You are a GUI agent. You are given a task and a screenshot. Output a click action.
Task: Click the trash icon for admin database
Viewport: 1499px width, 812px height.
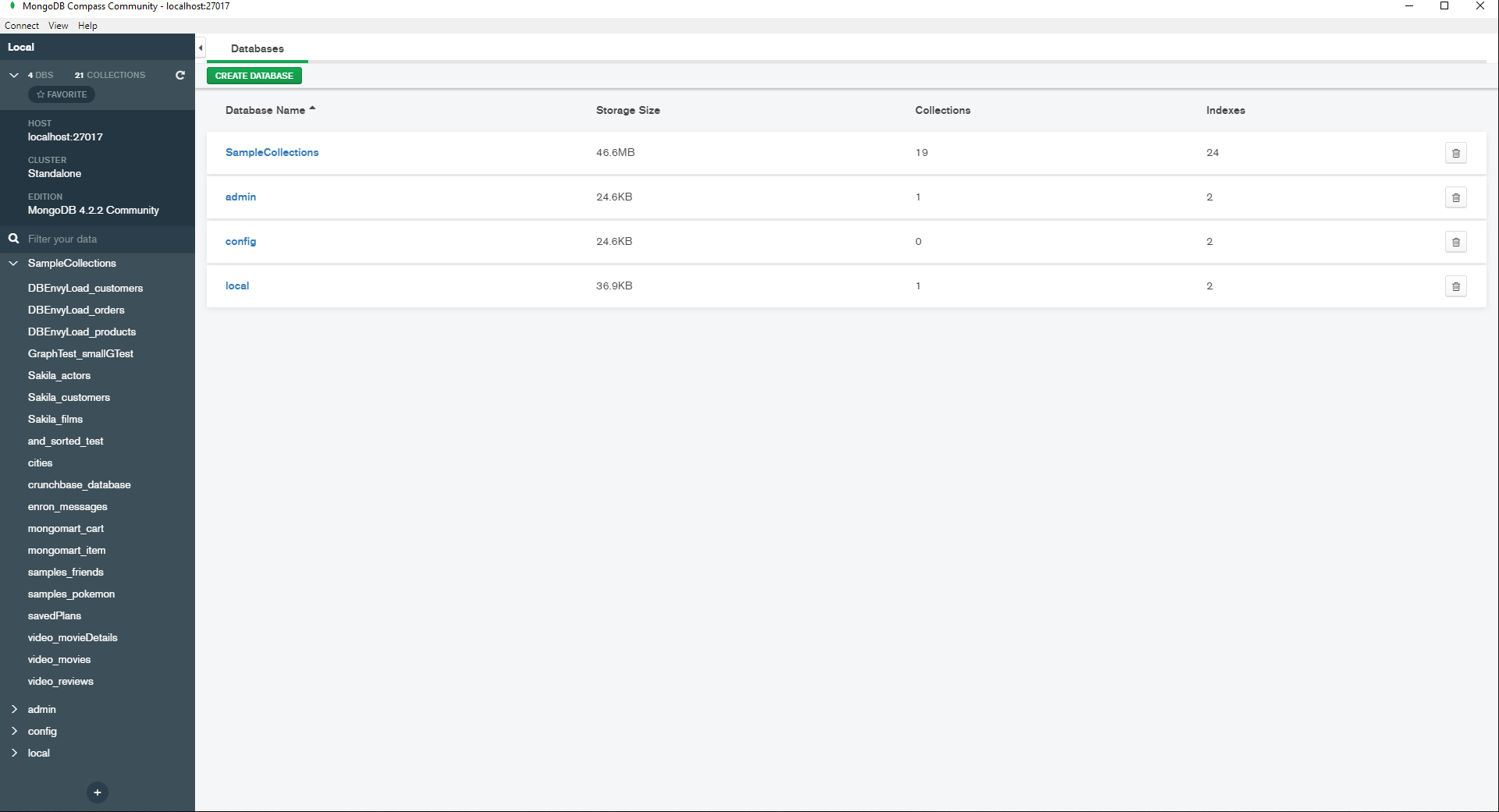pyautogui.click(x=1455, y=197)
